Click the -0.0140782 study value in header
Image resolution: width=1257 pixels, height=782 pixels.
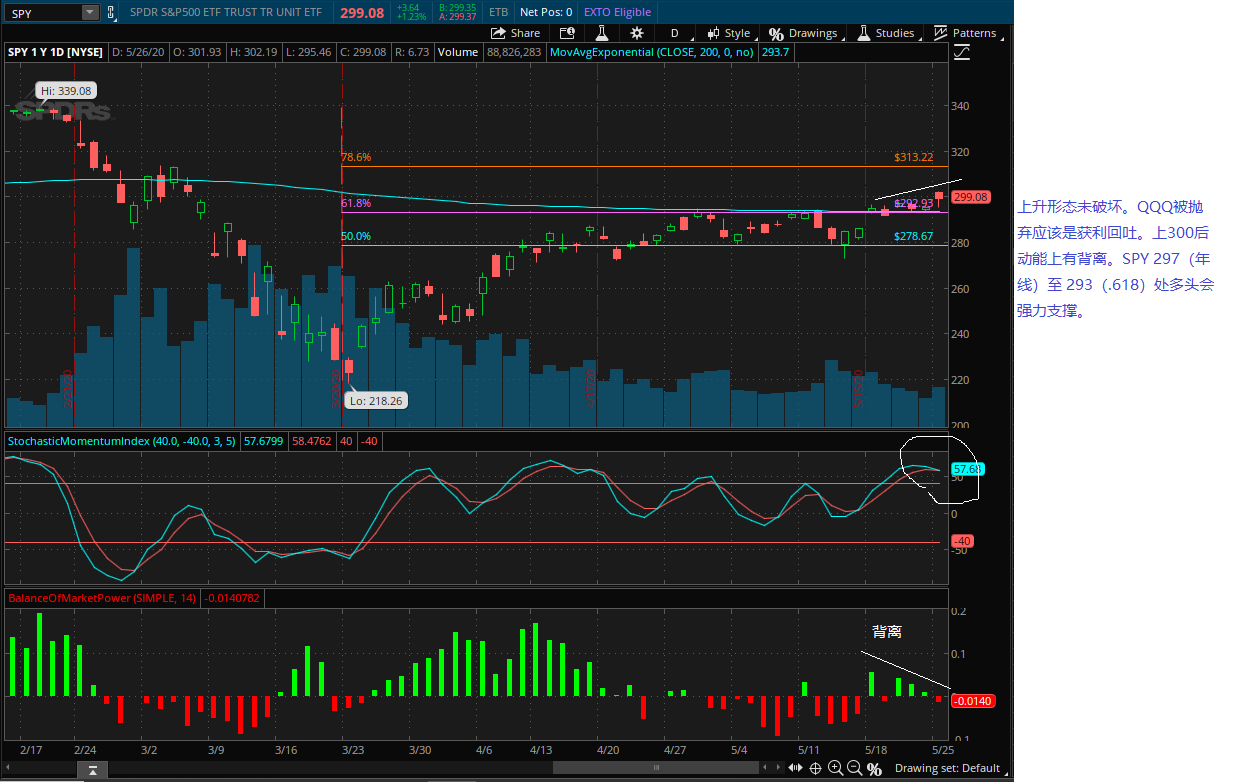(232, 598)
